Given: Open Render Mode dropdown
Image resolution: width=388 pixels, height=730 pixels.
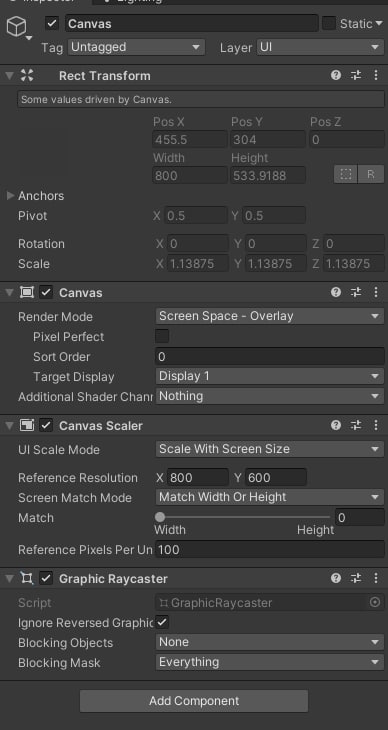Looking at the screenshot, I should 270,316.
